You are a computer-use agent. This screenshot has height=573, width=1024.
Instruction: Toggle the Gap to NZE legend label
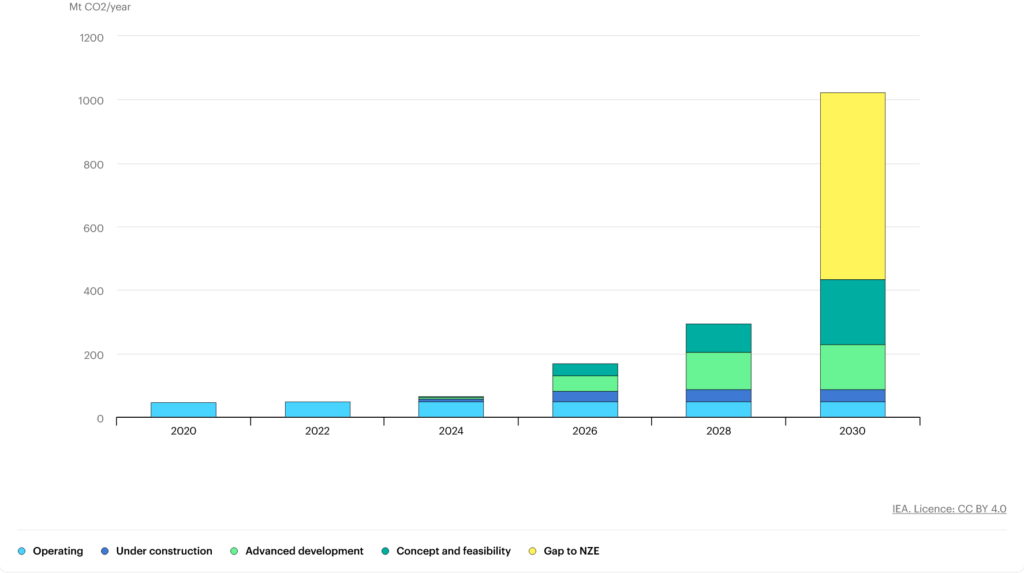(571, 551)
